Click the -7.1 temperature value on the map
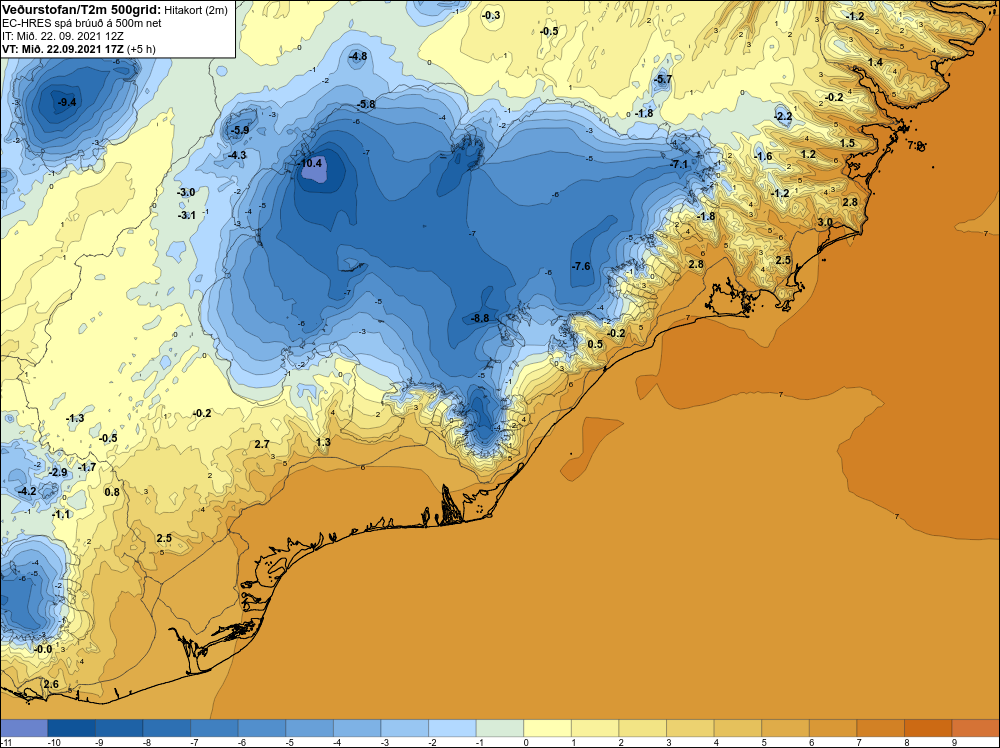The image size is (1000, 748). (679, 165)
